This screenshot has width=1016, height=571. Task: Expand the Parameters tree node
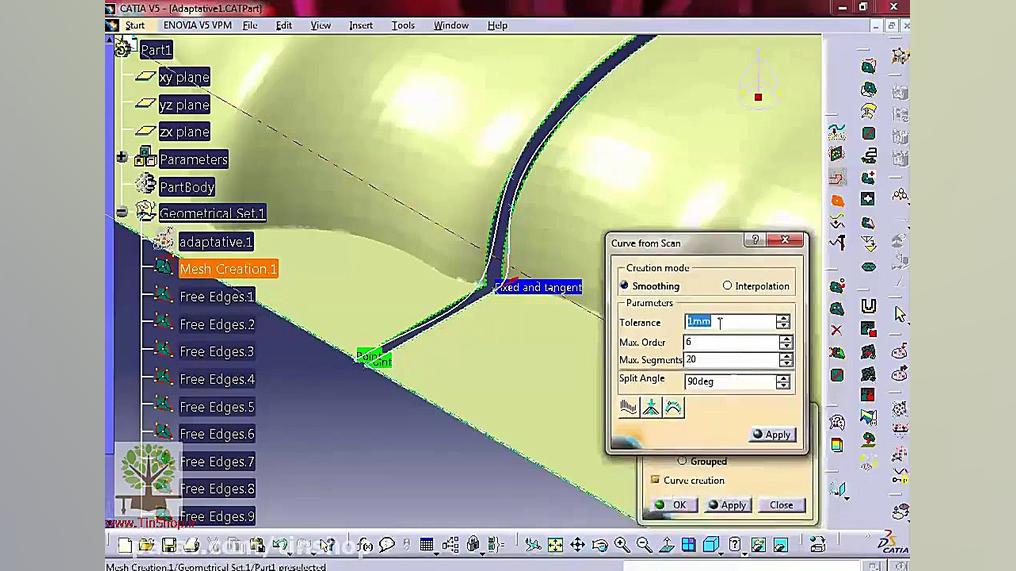[x=122, y=157]
